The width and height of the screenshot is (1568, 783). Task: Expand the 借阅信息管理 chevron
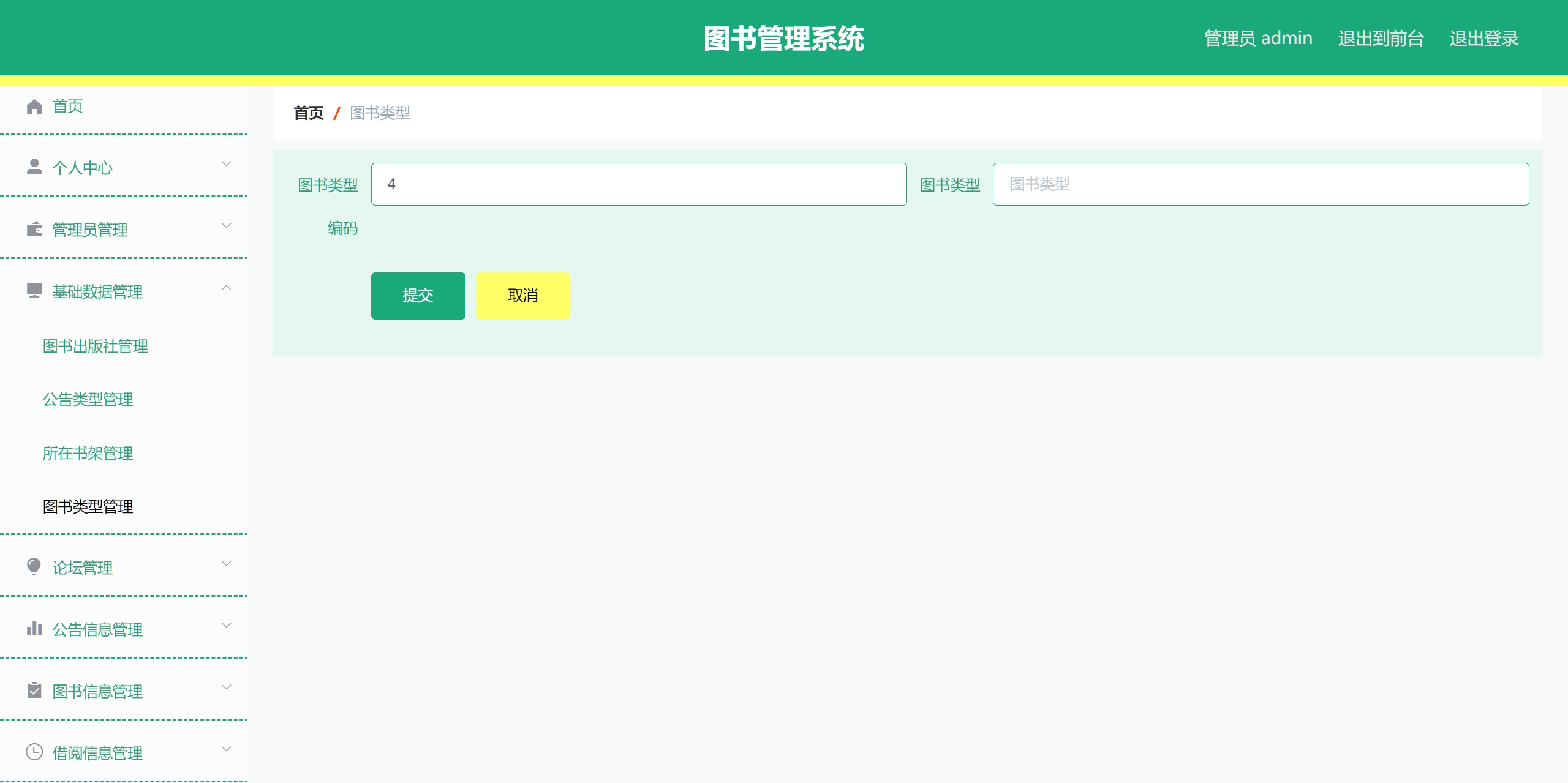[x=226, y=749]
